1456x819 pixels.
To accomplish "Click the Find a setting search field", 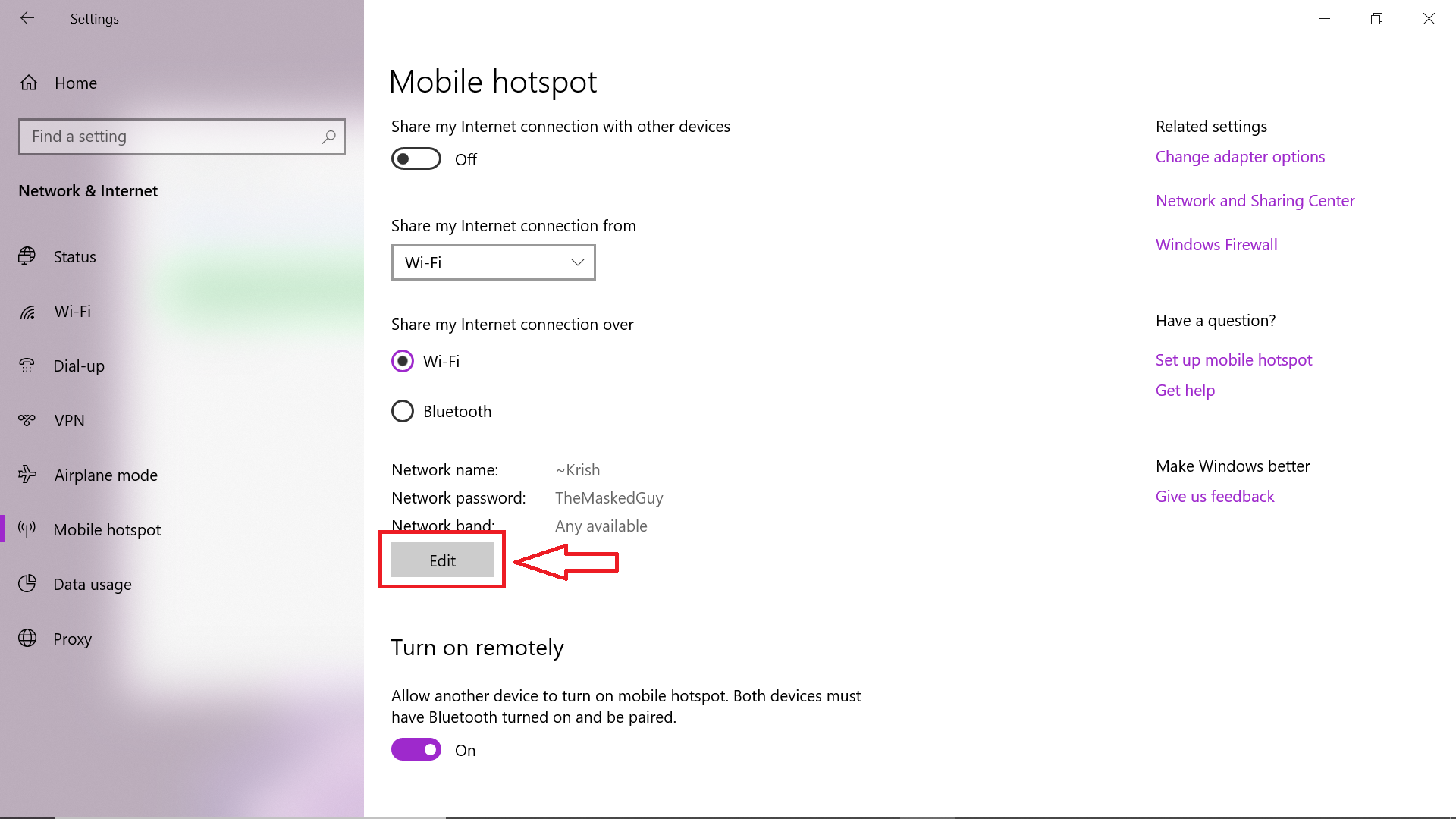I will pyautogui.click(x=181, y=135).
